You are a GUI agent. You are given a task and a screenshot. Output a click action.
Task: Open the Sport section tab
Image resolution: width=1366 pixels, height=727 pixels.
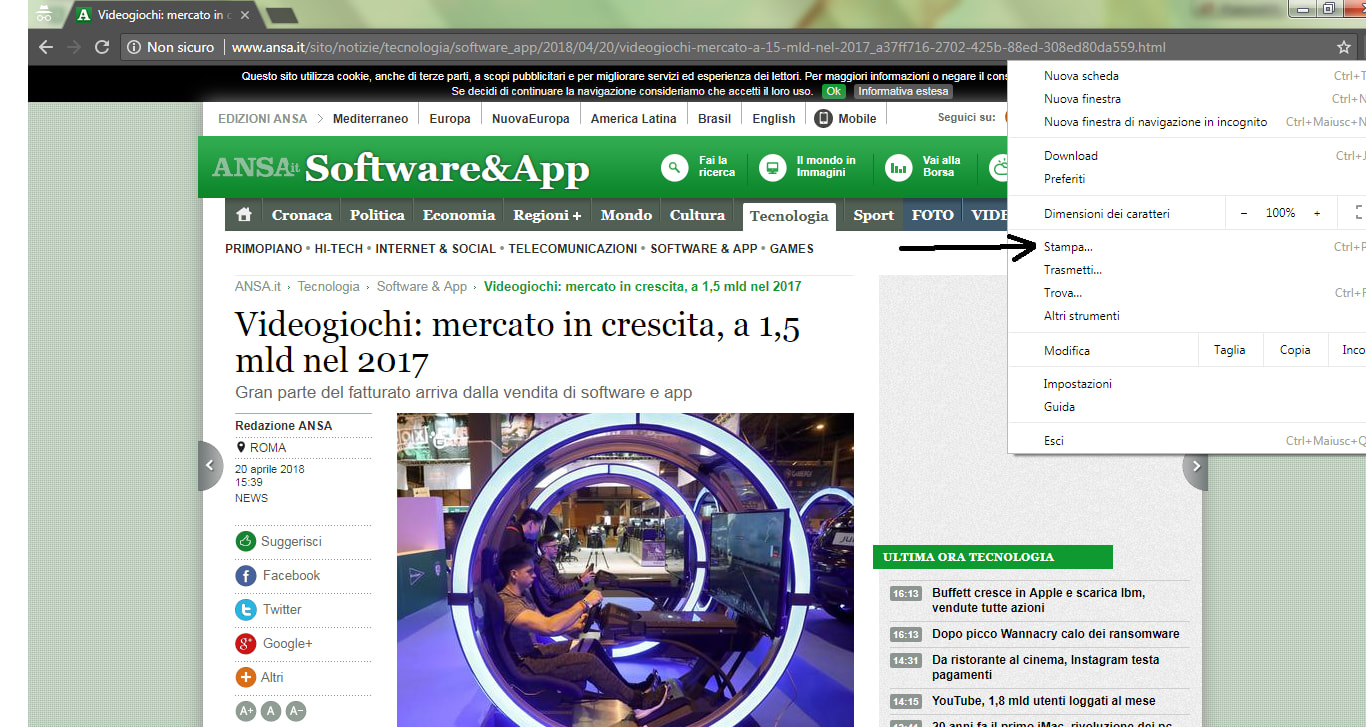[x=873, y=215]
